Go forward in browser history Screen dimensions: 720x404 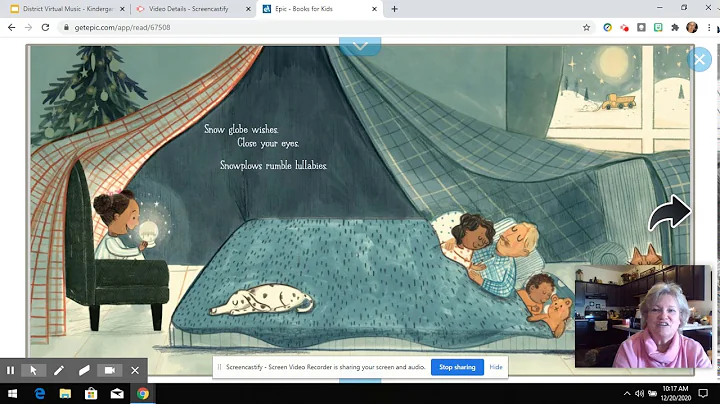tap(28, 28)
